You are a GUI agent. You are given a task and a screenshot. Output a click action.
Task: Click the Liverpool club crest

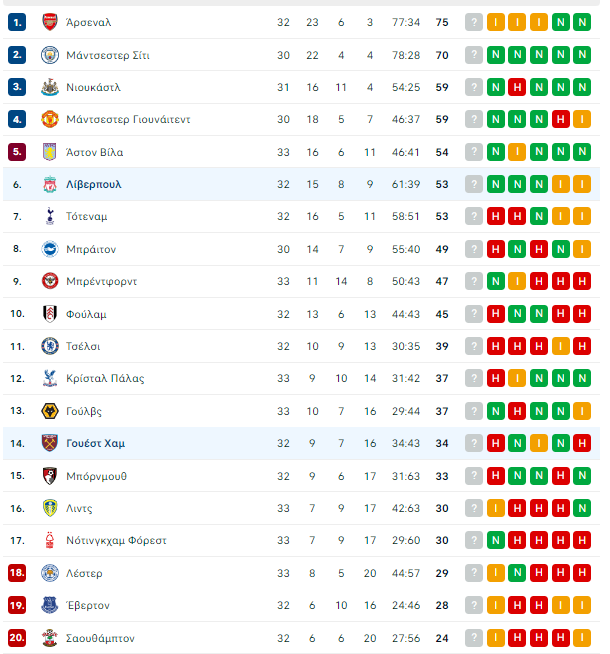pyautogui.click(x=50, y=184)
